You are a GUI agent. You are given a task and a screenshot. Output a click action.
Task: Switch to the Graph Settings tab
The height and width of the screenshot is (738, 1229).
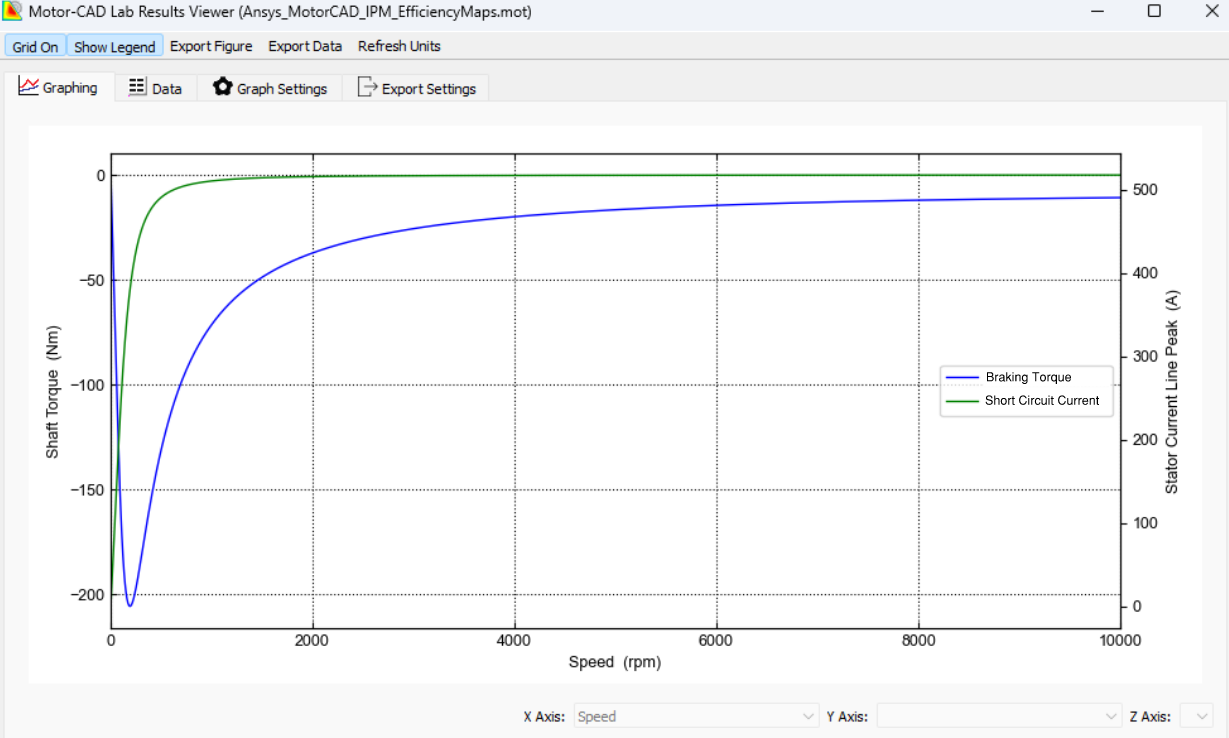click(270, 87)
